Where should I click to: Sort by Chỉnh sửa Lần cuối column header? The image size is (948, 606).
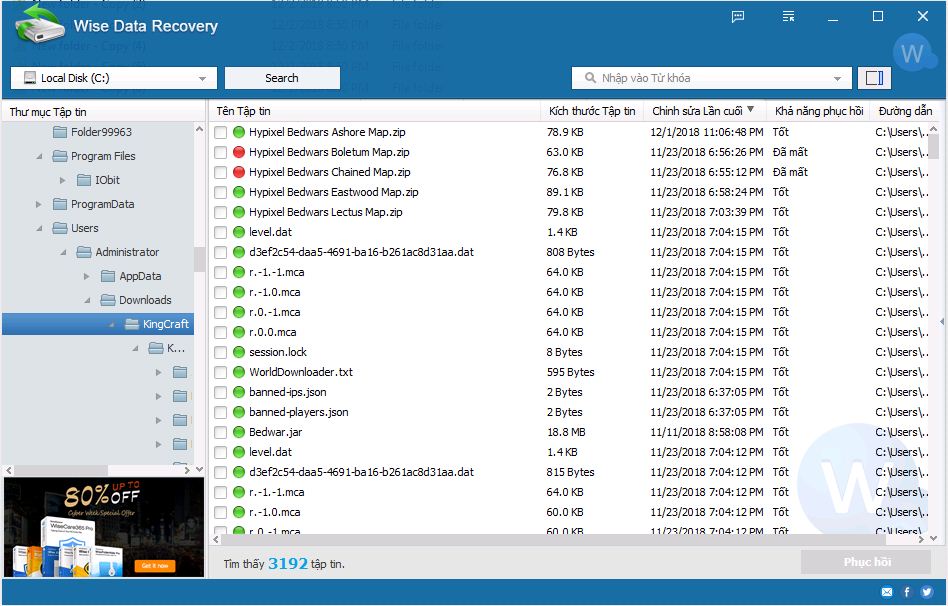point(697,111)
